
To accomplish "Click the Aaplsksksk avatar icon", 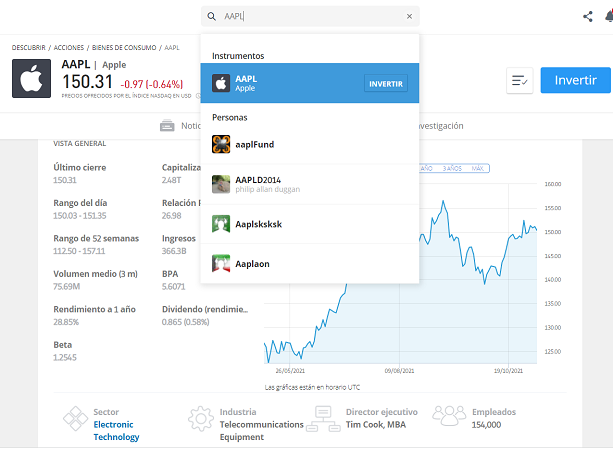I will (x=221, y=224).
